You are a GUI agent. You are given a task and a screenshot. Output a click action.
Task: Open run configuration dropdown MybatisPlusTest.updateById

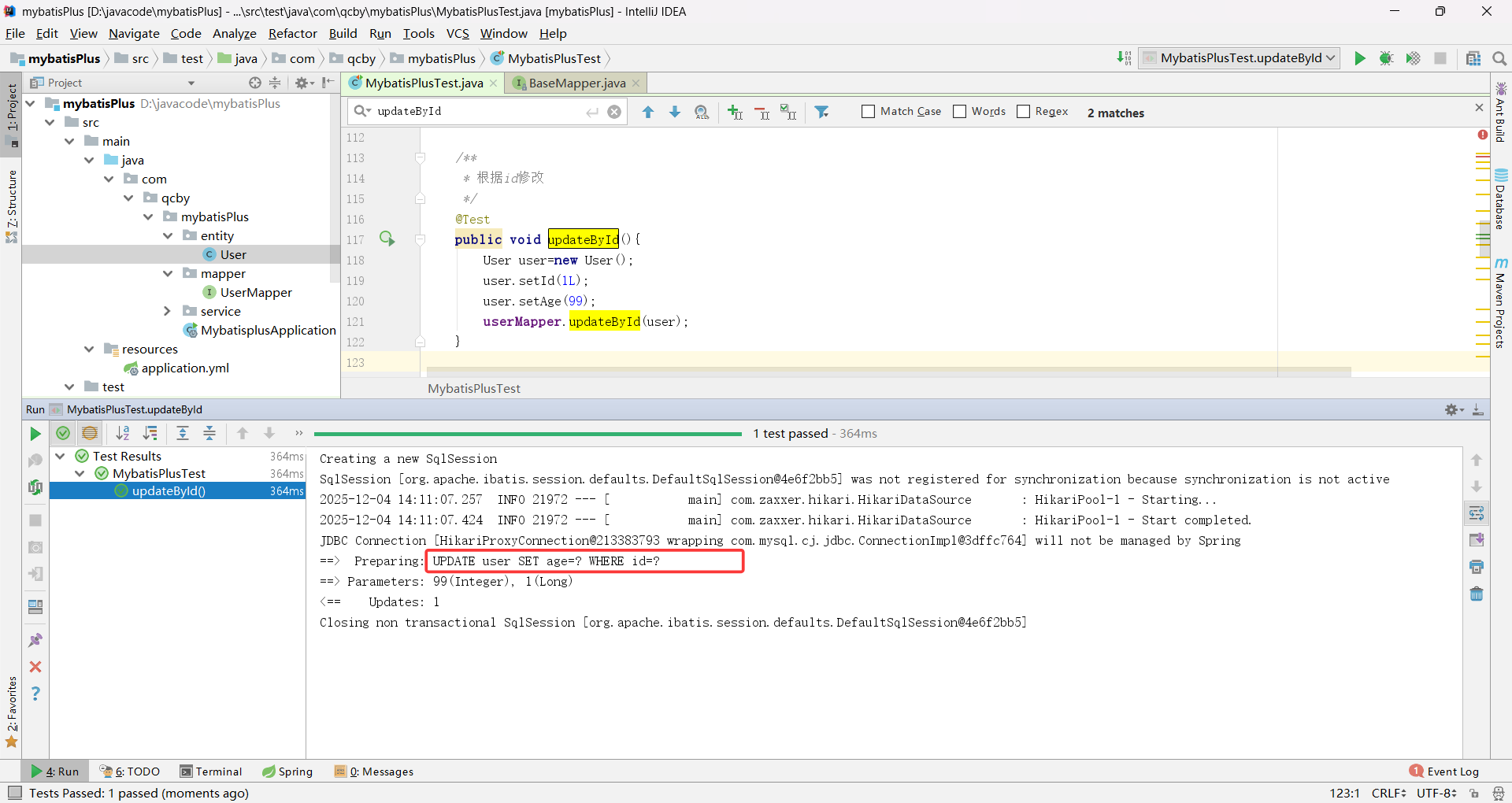[x=1240, y=58]
